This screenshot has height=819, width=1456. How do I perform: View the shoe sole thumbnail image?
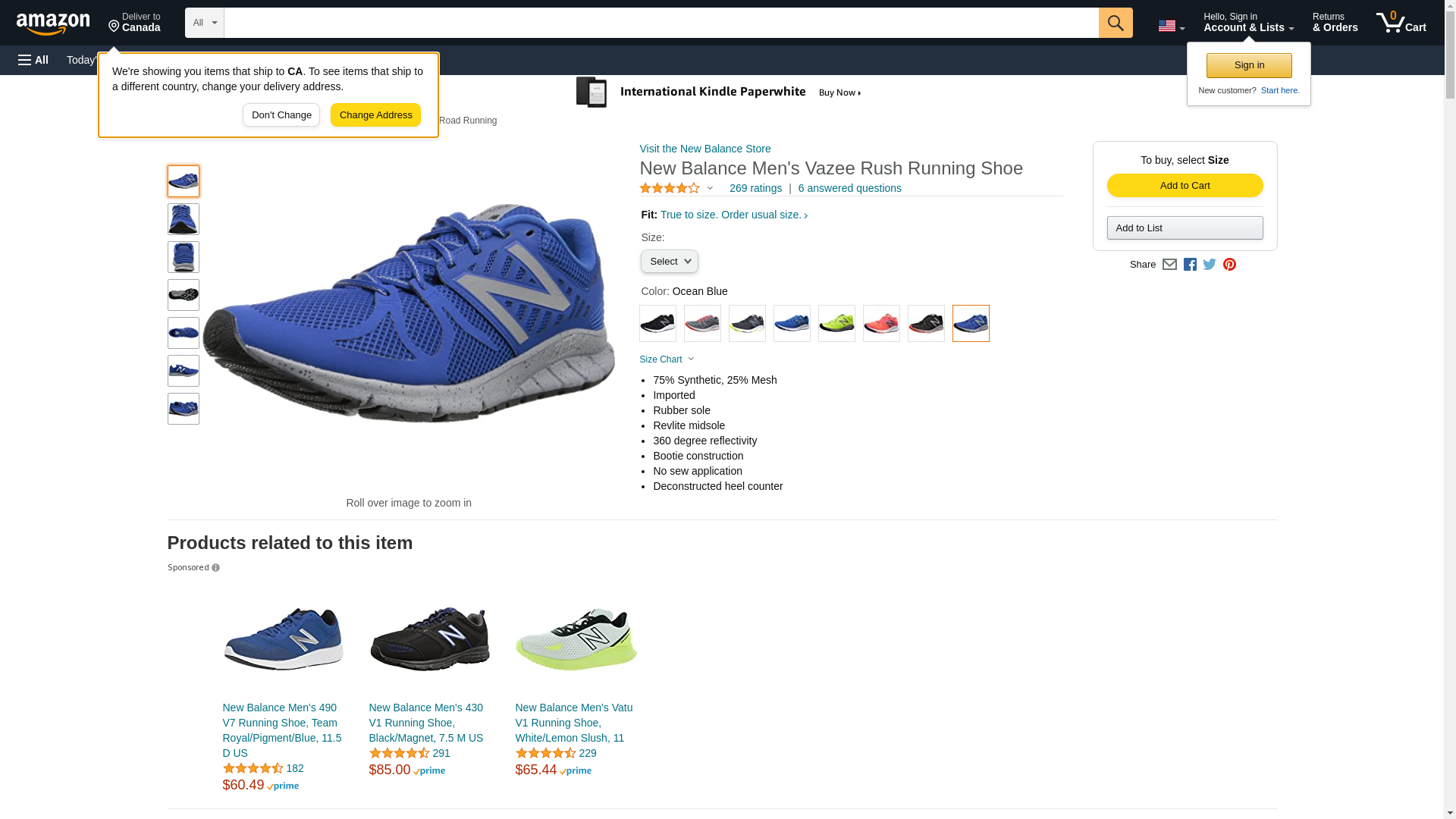pos(184,295)
